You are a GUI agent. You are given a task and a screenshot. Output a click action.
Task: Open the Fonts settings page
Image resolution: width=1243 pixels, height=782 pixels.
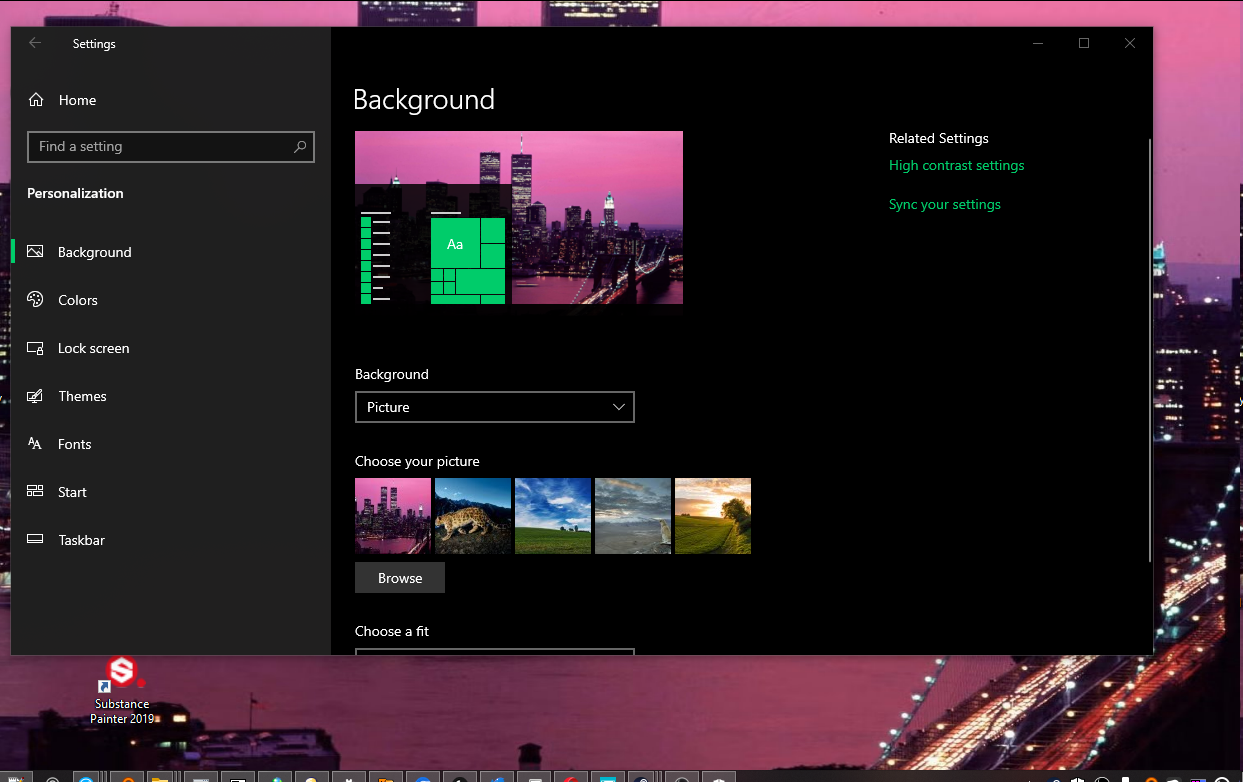click(171, 444)
